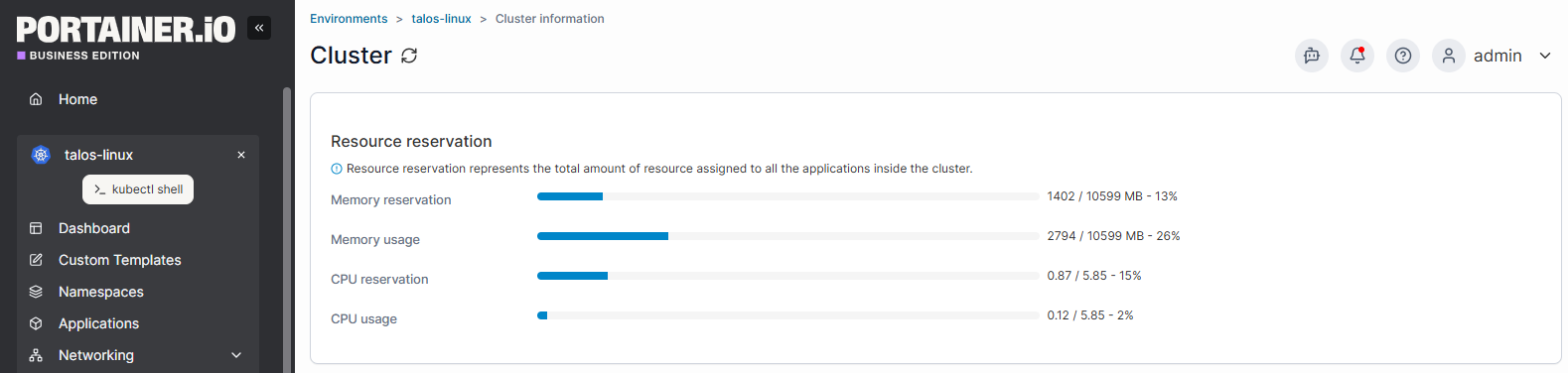Click Environments breadcrumb link
Screen dimensions: 1568x373
349,19
